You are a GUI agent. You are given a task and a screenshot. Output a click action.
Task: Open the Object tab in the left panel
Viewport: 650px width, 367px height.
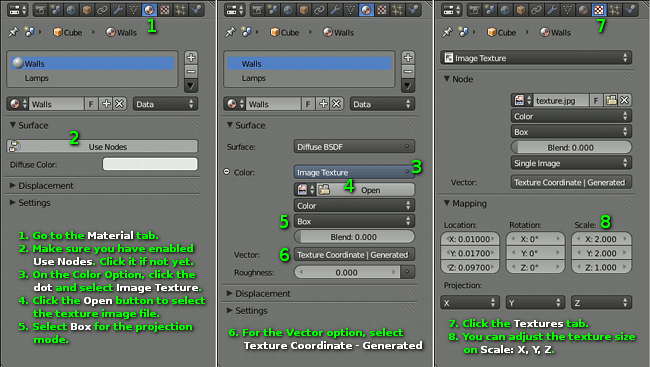[x=87, y=10]
